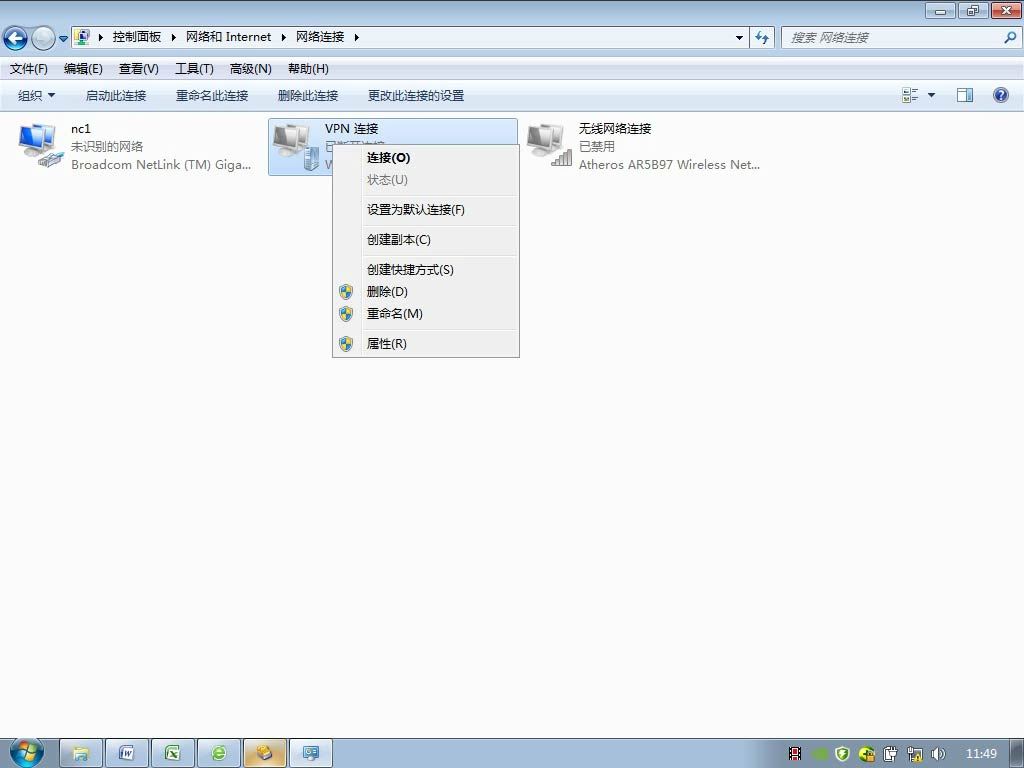Screen dimensions: 1024x768
Task: Choose 连接(O) in context menu
Action: click(426, 157)
